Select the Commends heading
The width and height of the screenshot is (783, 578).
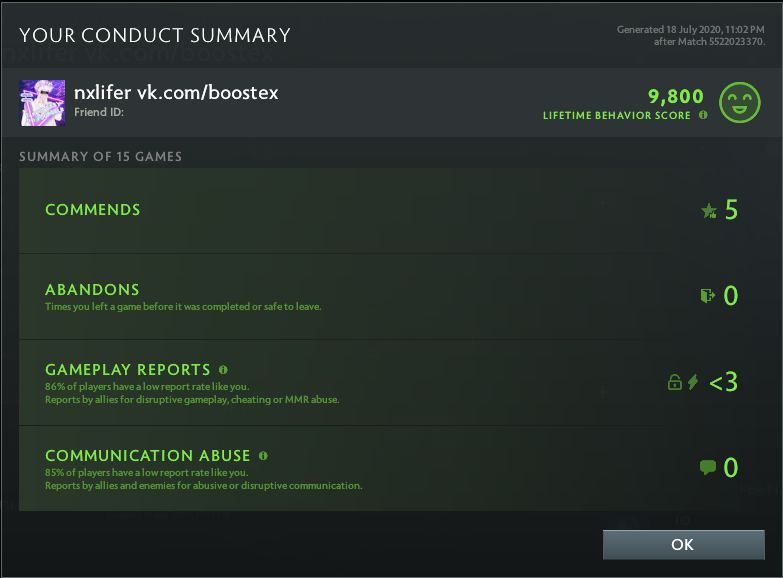click(x=93, y=210)
